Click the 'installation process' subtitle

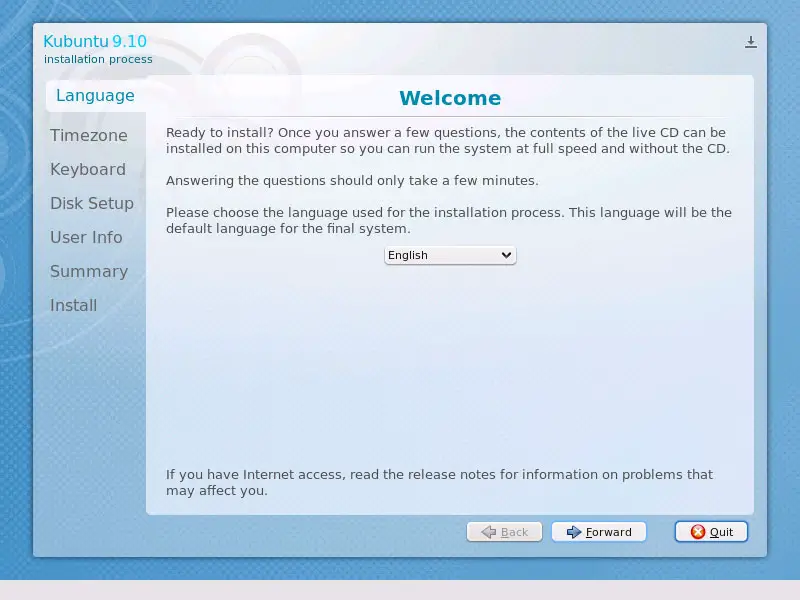pyautogui.click(x=98, y=59)
